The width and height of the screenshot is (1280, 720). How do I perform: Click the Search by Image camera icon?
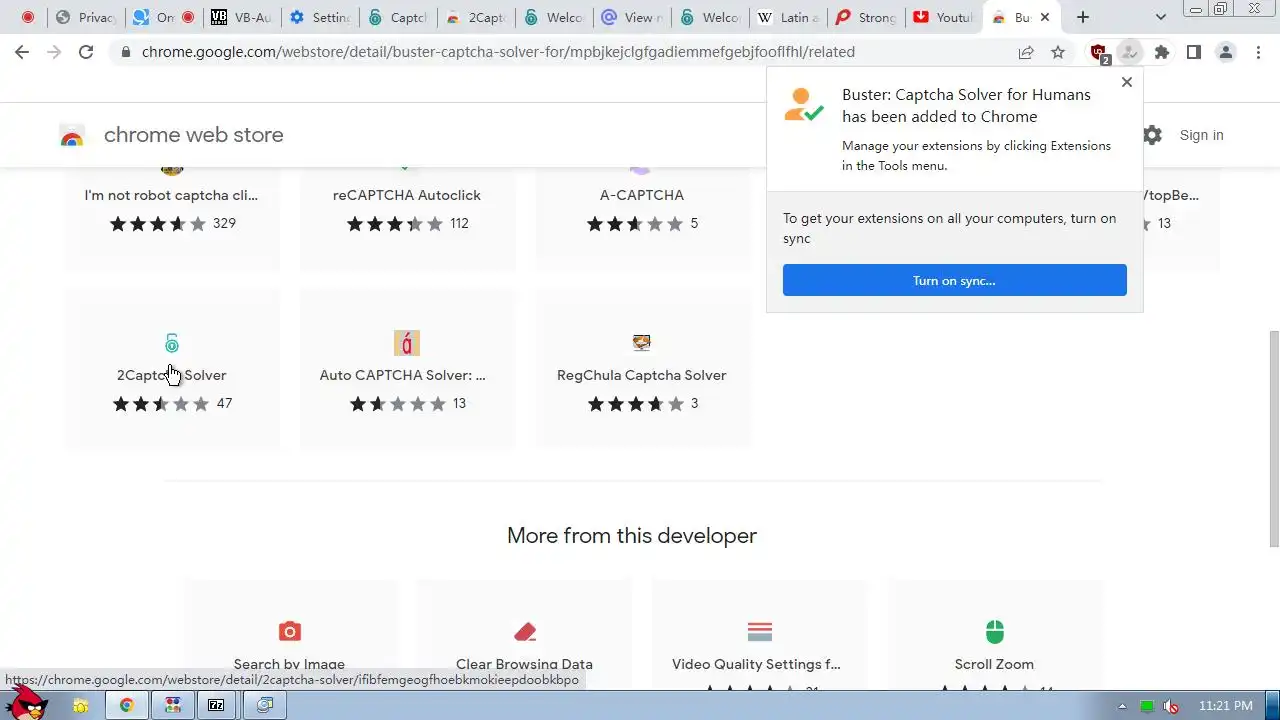click(x=289, y=631)
